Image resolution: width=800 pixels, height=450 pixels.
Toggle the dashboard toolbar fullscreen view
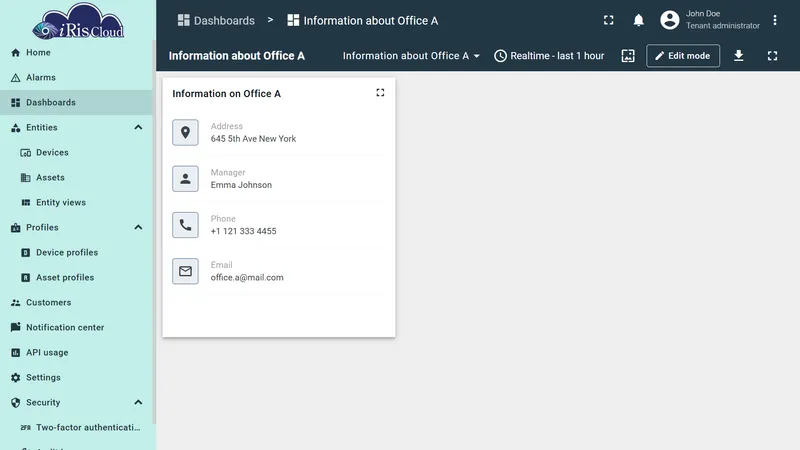(772, 56)
